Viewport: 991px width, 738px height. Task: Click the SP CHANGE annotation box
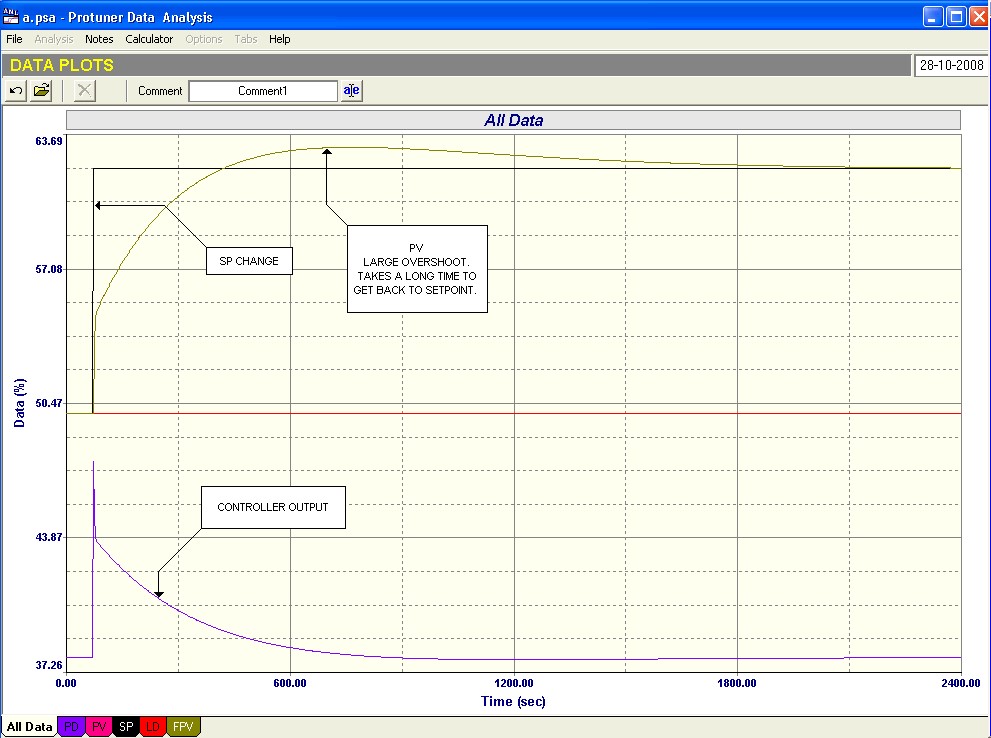click(x=249, y=261)
